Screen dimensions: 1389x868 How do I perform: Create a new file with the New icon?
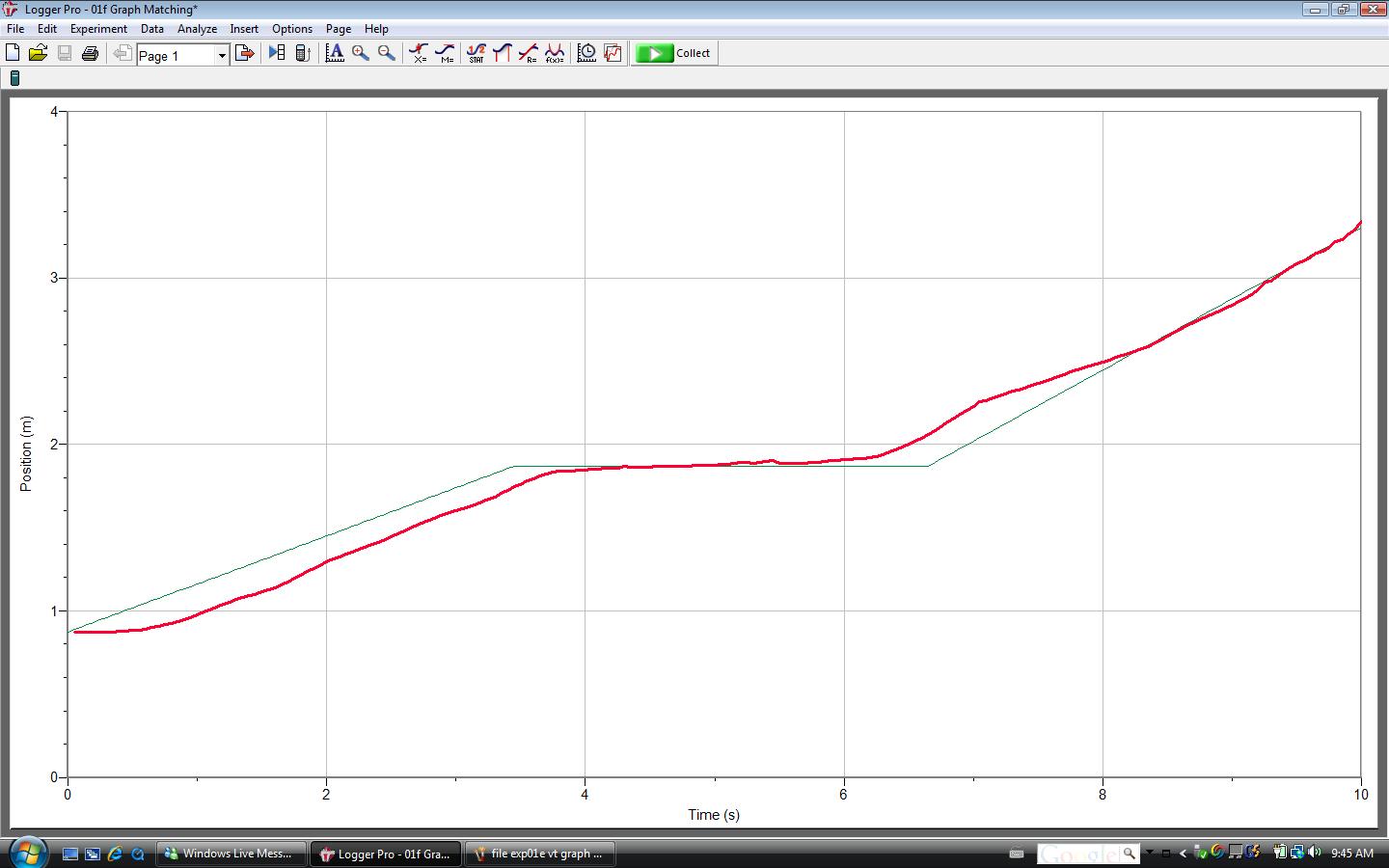pos(13,53)
